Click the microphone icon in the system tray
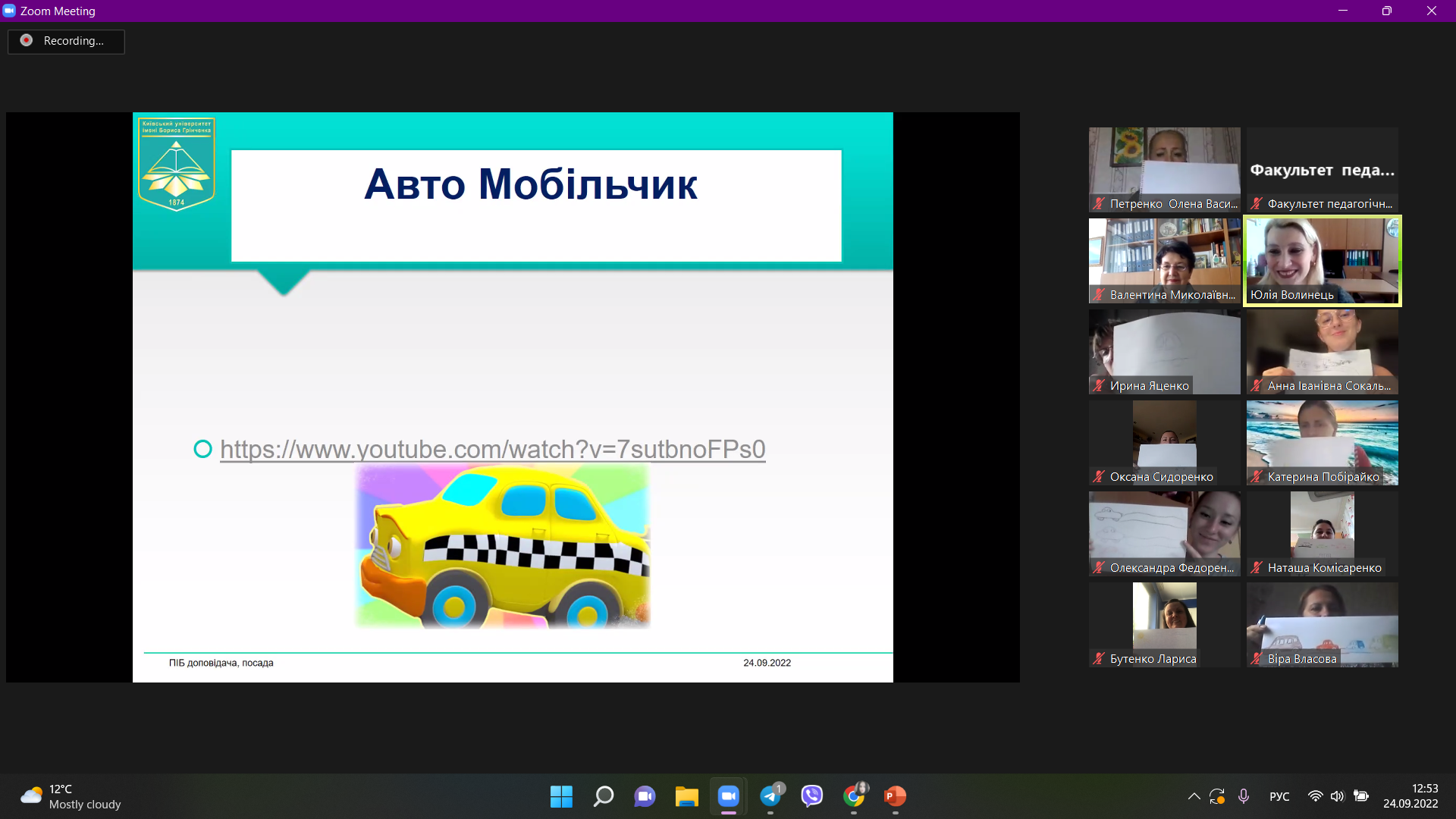The image size is (1456, 819). pos(1244,797)
